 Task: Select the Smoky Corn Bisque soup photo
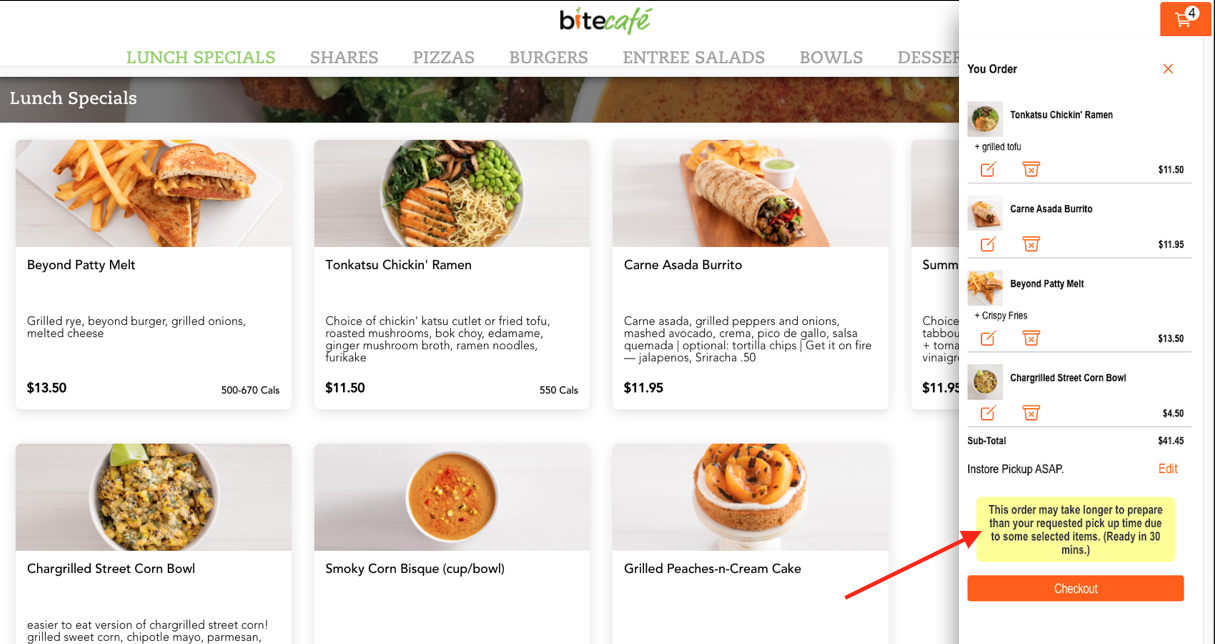(x=452, y=497)
